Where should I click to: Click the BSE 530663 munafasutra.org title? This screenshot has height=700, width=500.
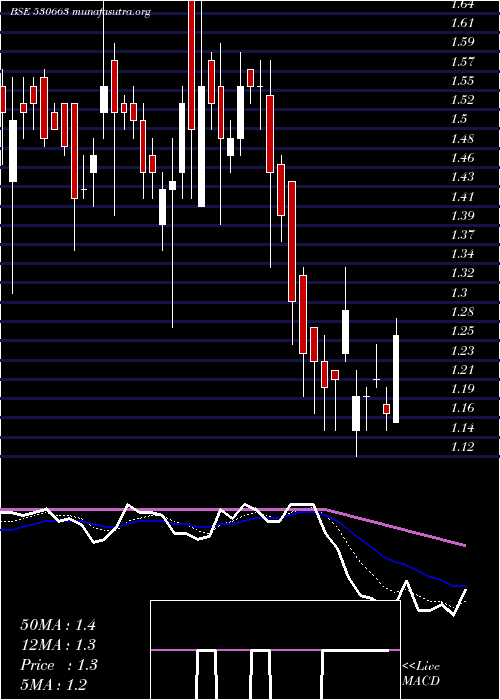[80, 12]
